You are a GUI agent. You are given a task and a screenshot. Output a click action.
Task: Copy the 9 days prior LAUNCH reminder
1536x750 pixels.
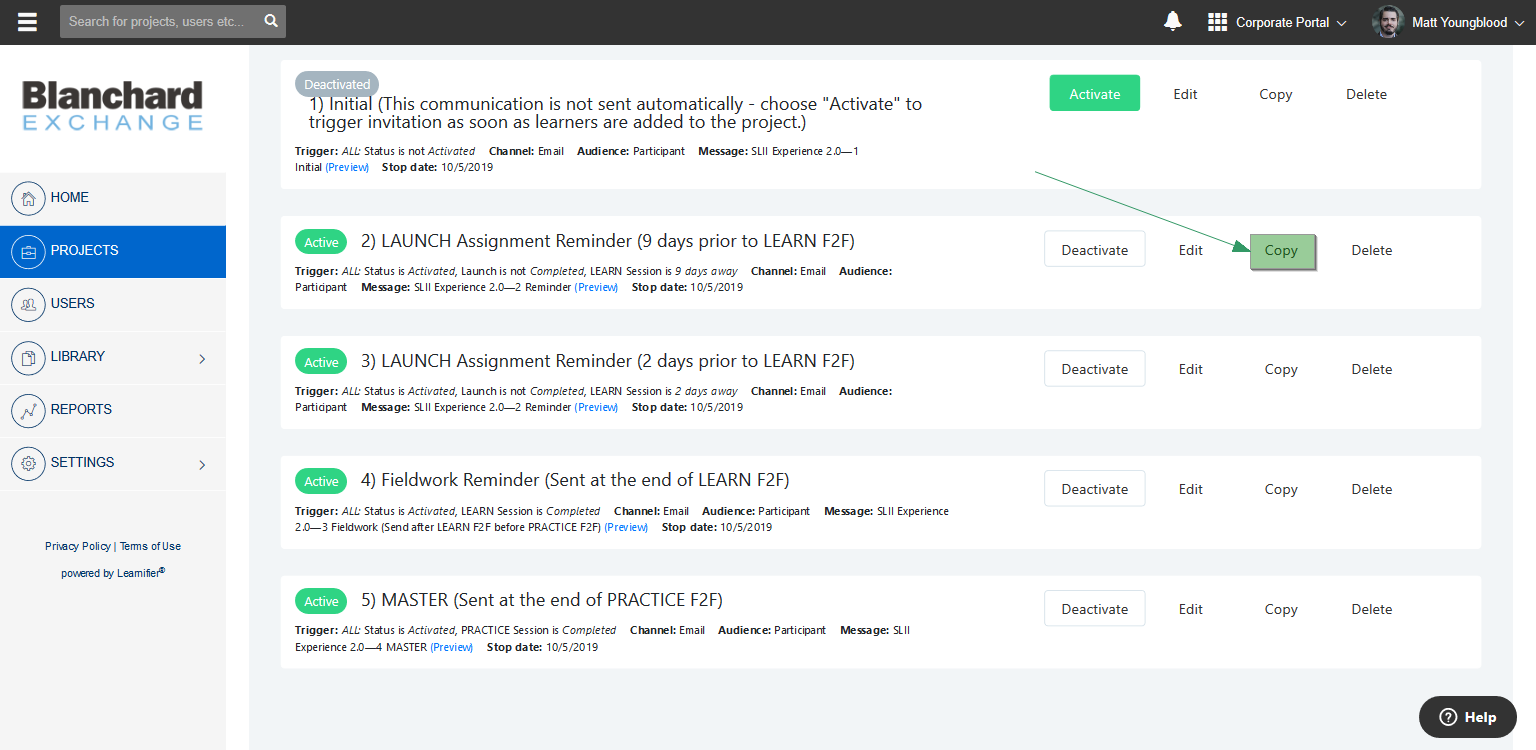1281,251
